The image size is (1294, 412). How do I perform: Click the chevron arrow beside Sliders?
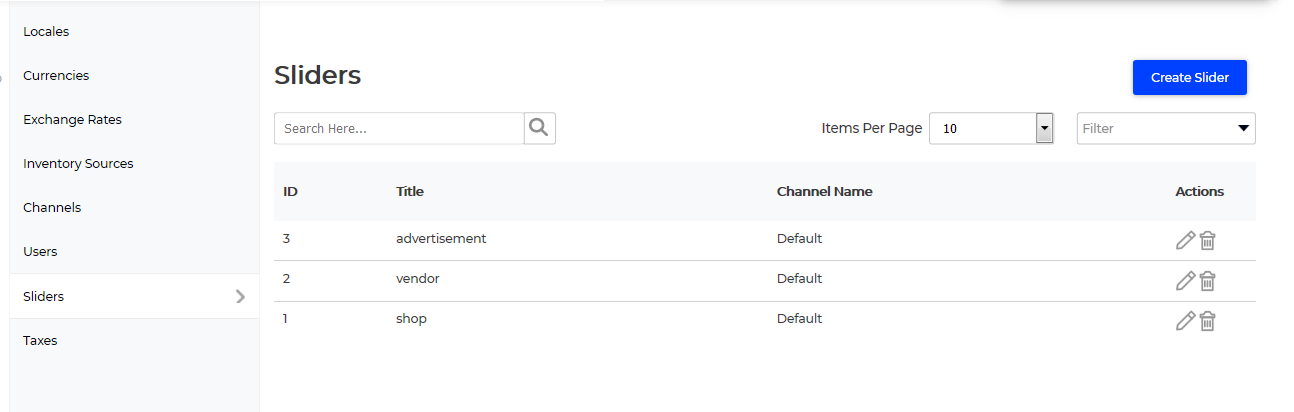(x=240, y=296)
